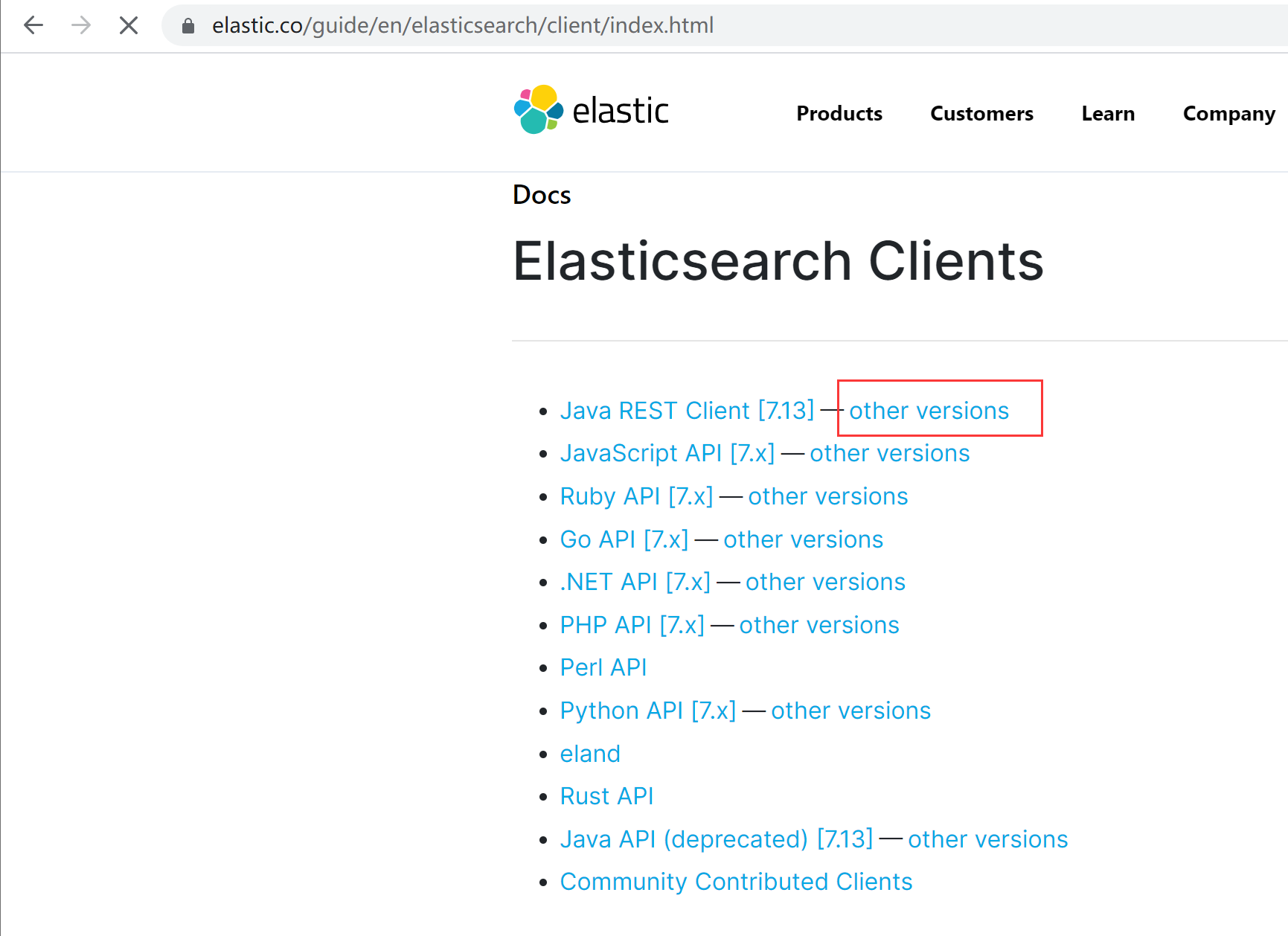Open the Products menu
This screenshot has width=1288, height=936.
click(x=839, y=113)
